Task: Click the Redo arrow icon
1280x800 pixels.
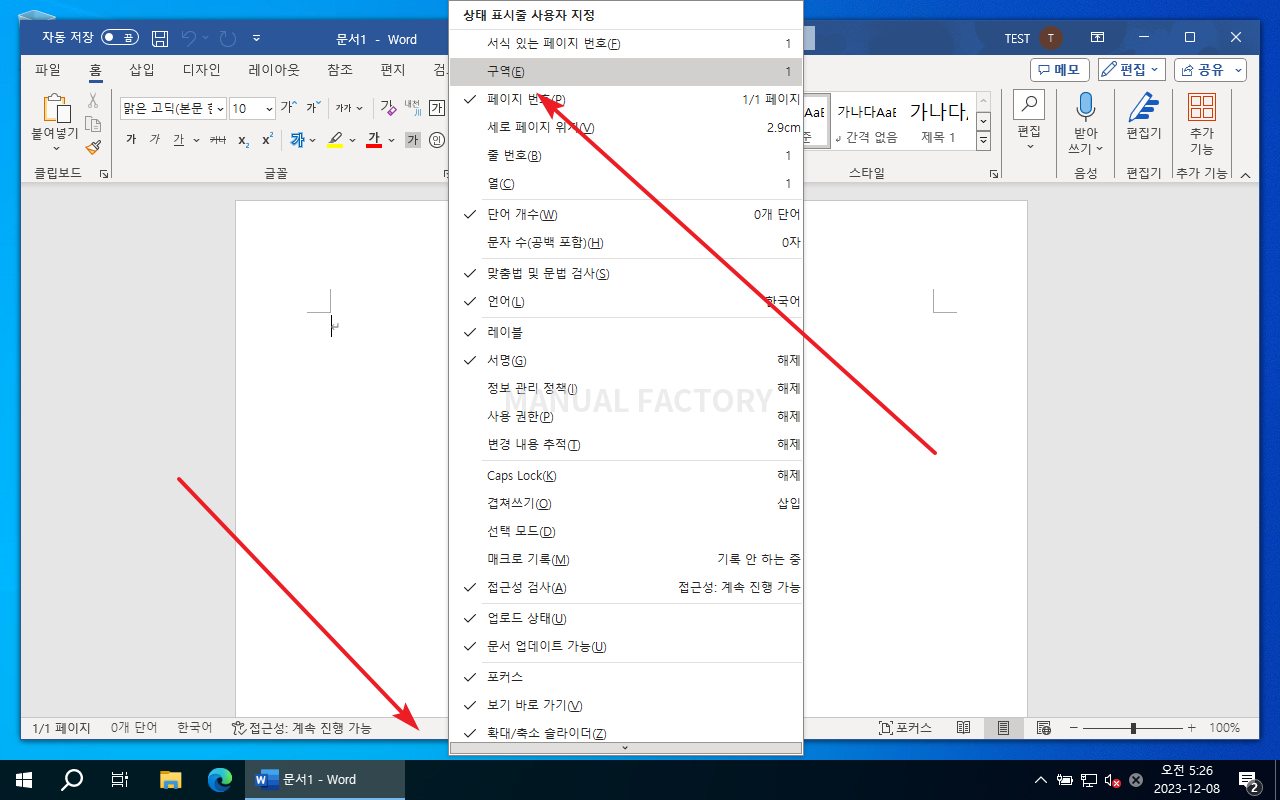Action: pyautogui.click(x=228, y=38)
